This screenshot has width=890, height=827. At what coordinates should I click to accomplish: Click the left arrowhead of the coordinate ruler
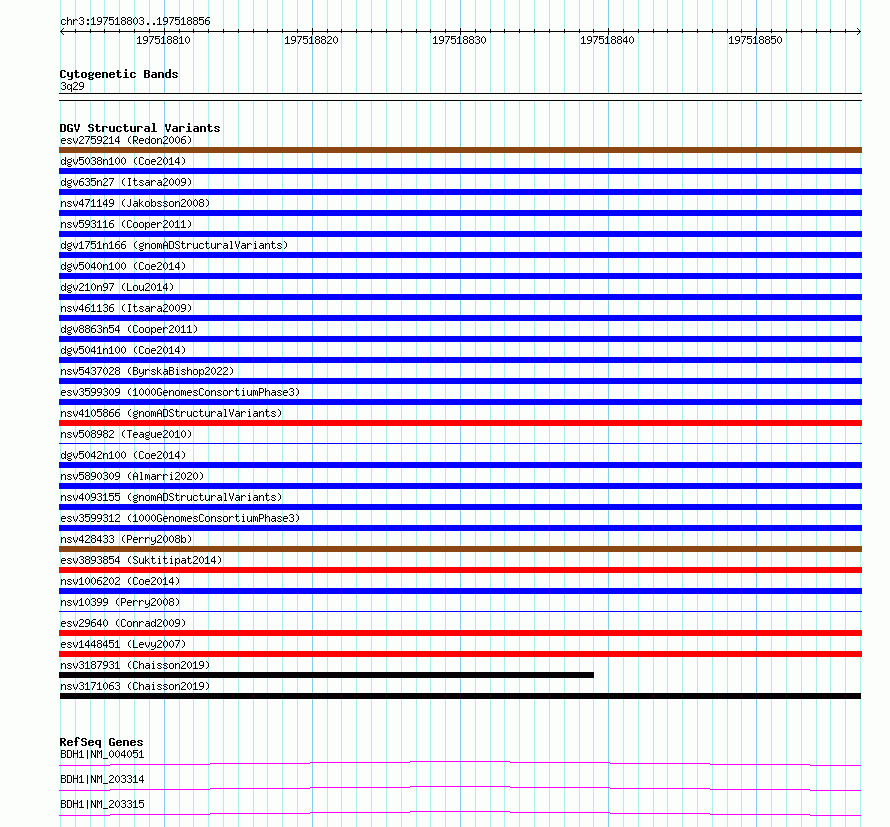point(62,32)
